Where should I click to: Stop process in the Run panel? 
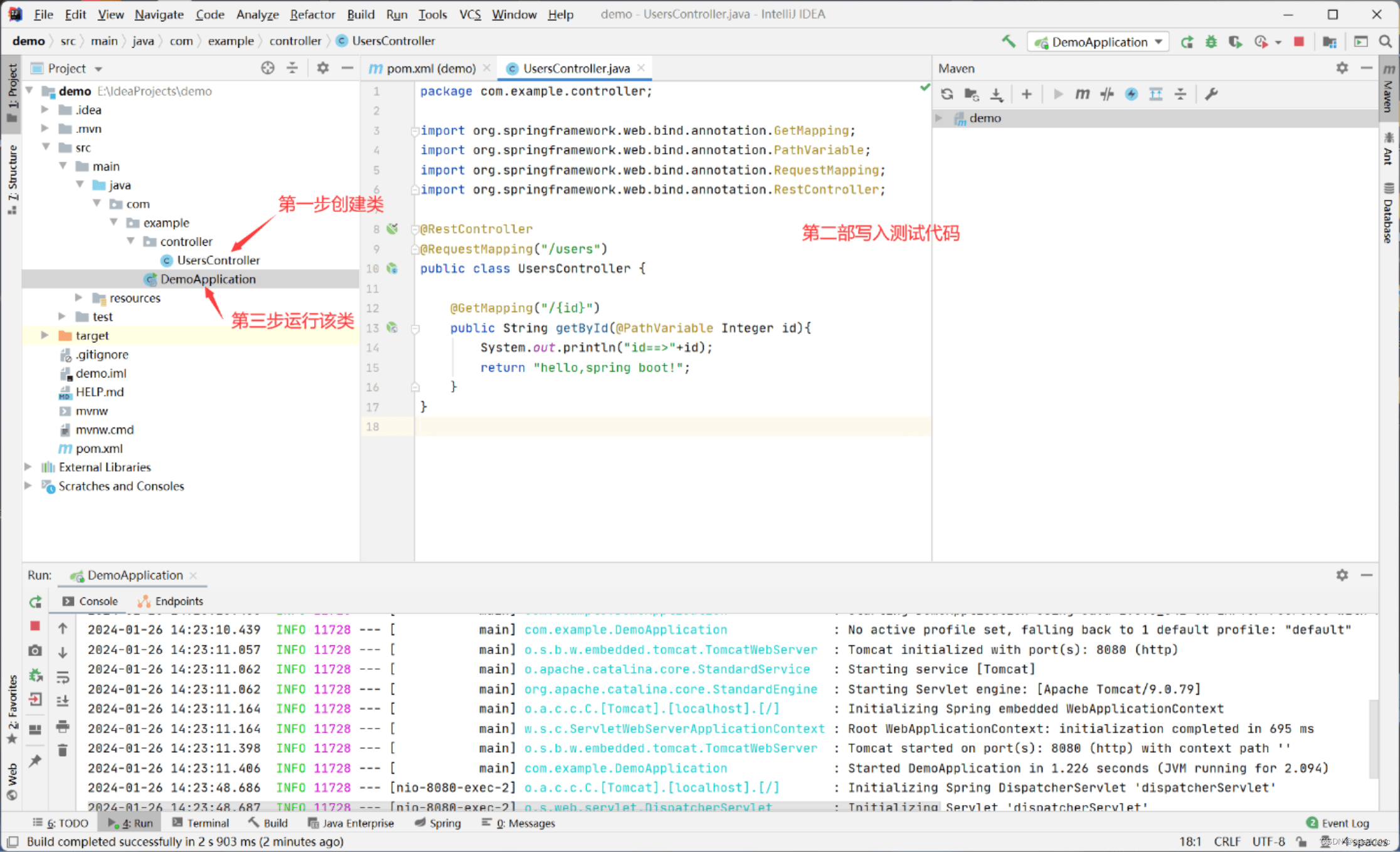pyautogui.click(x=35, y=626)
